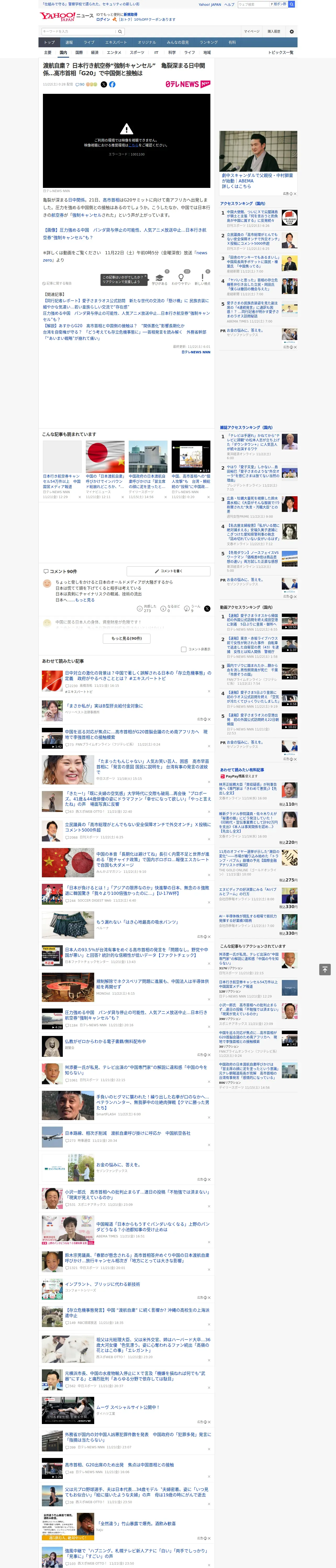Share the article on Facebook
The width and height of the screenshot is (336, 1568).
click(x=112, y=85)
